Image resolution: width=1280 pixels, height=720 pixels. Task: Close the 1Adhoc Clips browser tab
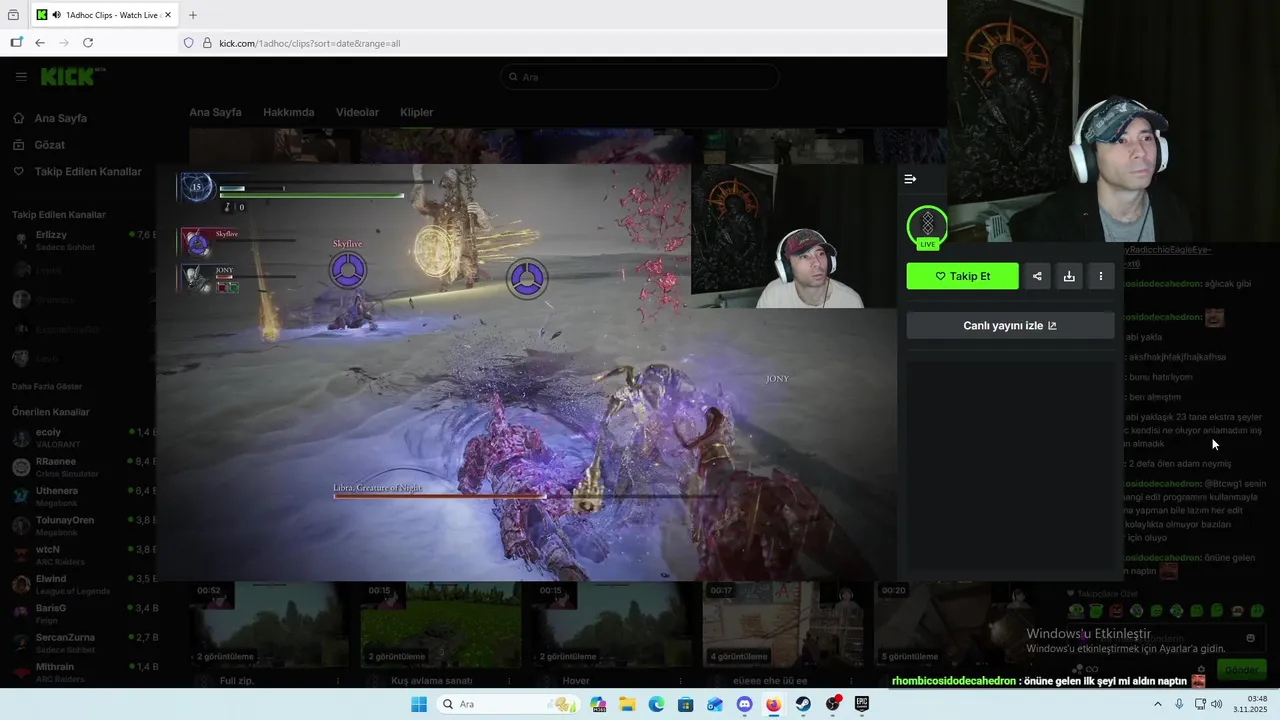tap(167, 15)
